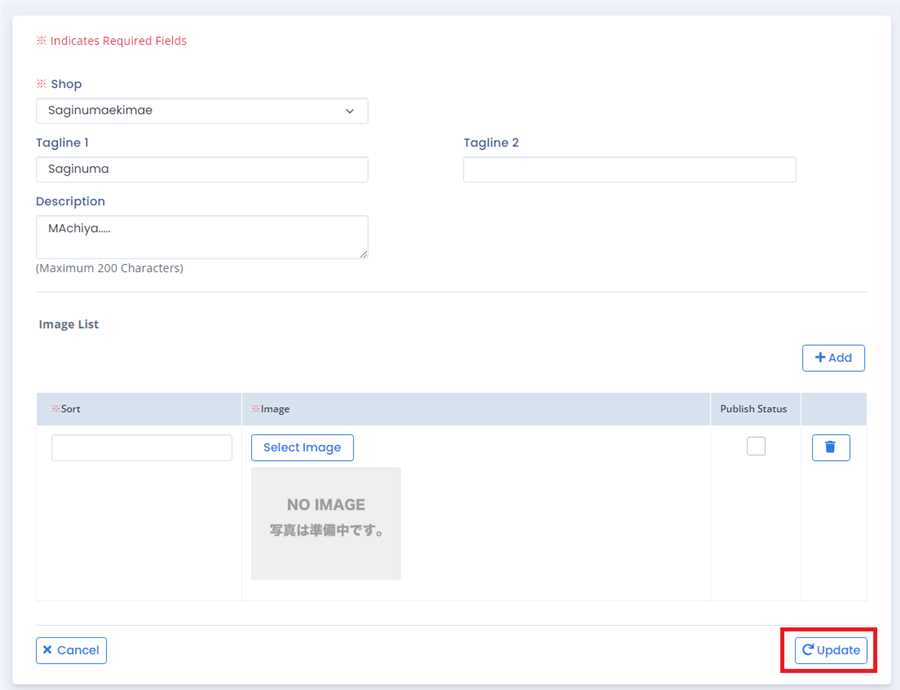Click the Publish Status column header
Viewport: 900px width, 690px height.
click(x=753, y=409)
